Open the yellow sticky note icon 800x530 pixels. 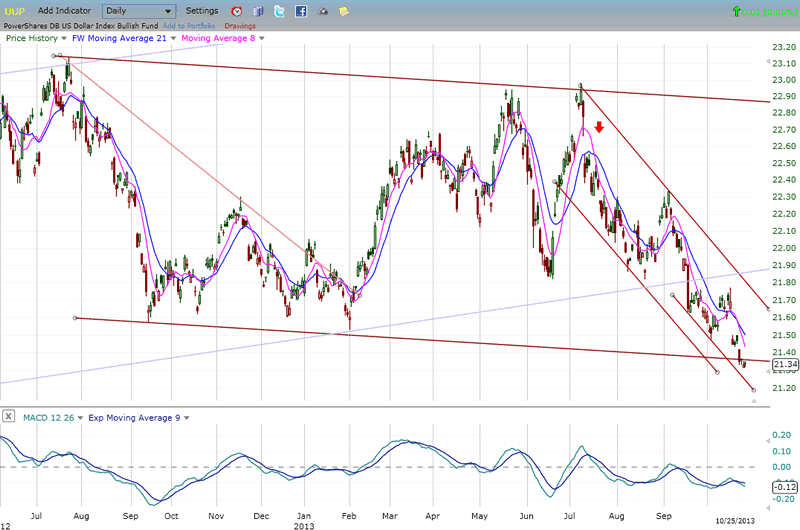tap(344, 11)
